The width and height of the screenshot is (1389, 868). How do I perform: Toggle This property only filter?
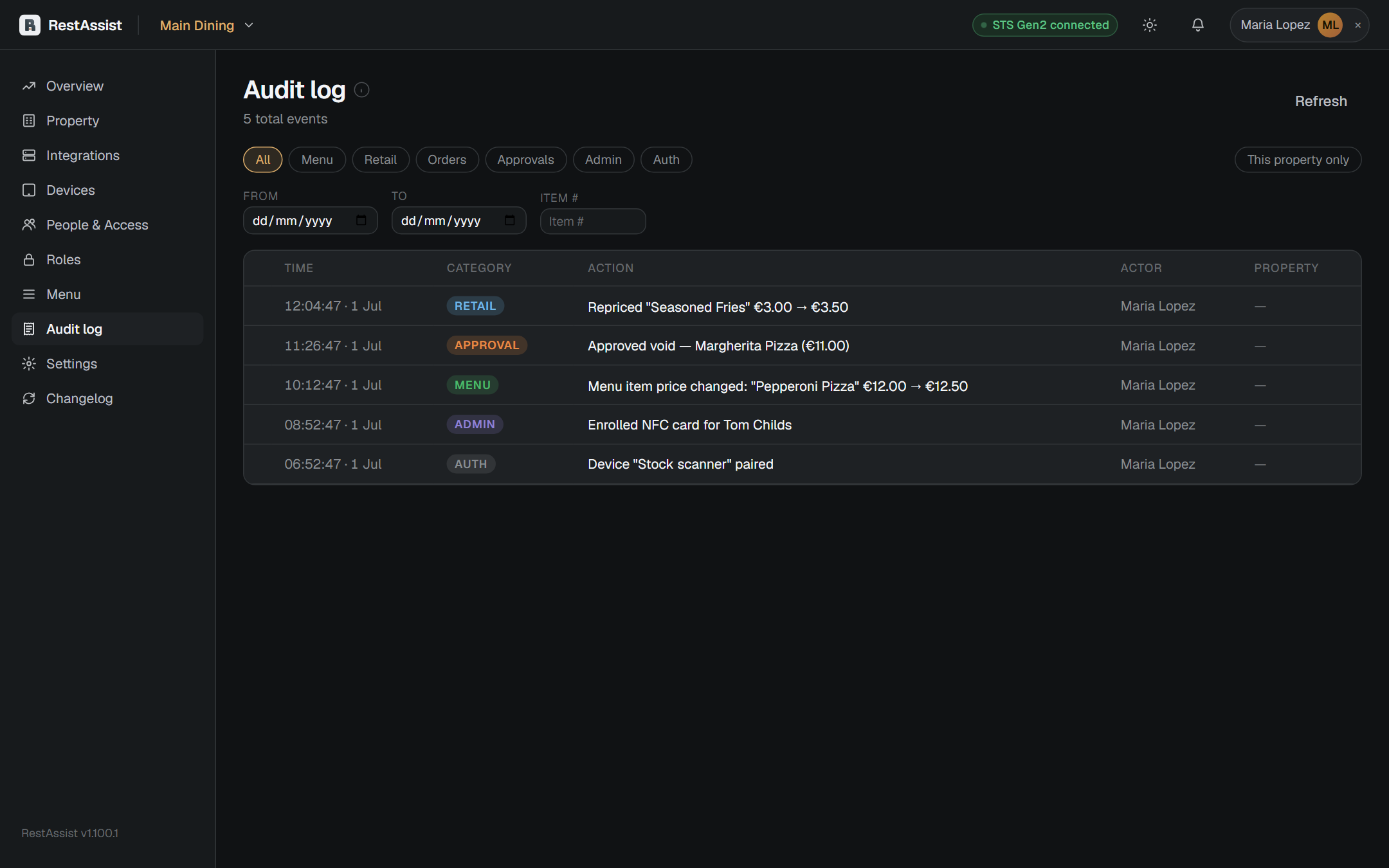tap(1298, 159)
